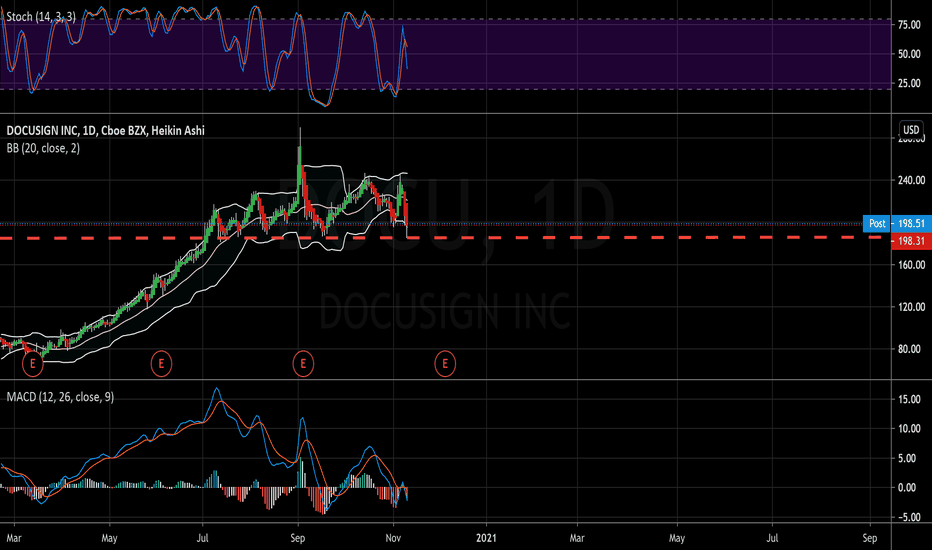This screenshot has width=932, height=550.
Task: Select the MACD (12, 26, close, 9) label
Action: (60, 397)
